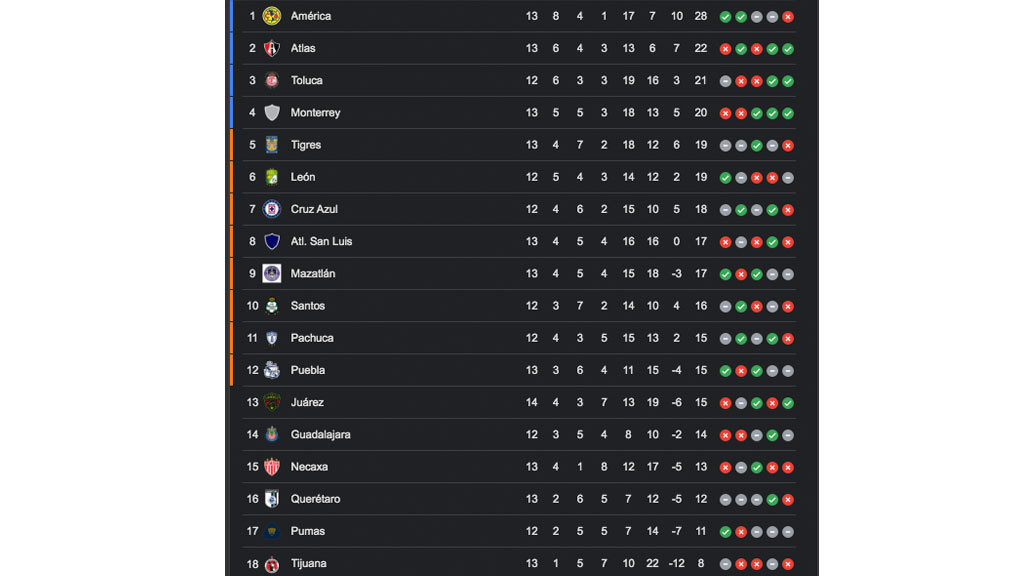This screenshot has width=1024, height=576.
Task: Open the Guadalajara team page
Action: pyautogui.click(x=321, y=435)
